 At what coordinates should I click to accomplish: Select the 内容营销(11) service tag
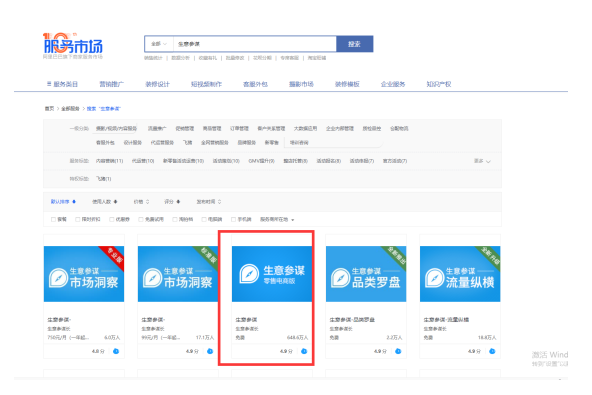click(x=109, y=161)
